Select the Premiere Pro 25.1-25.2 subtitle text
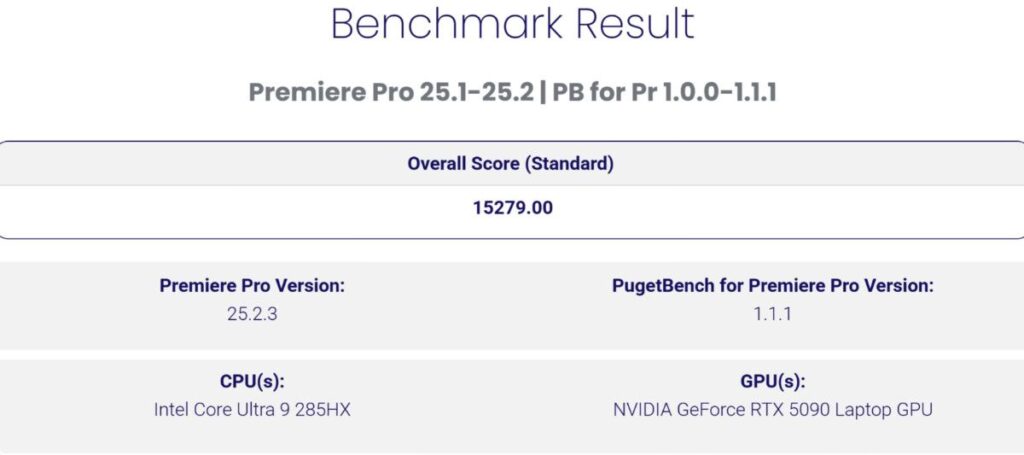 [383, 93]
